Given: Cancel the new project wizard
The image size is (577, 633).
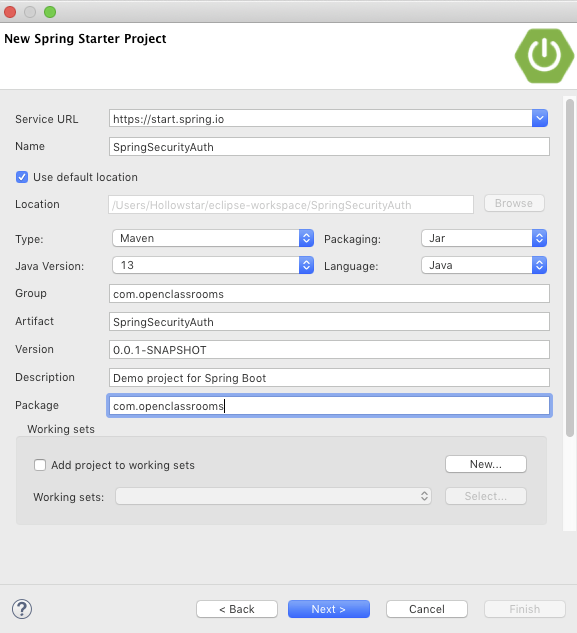Looking at the screenshot, I should [x=427, y=609].
